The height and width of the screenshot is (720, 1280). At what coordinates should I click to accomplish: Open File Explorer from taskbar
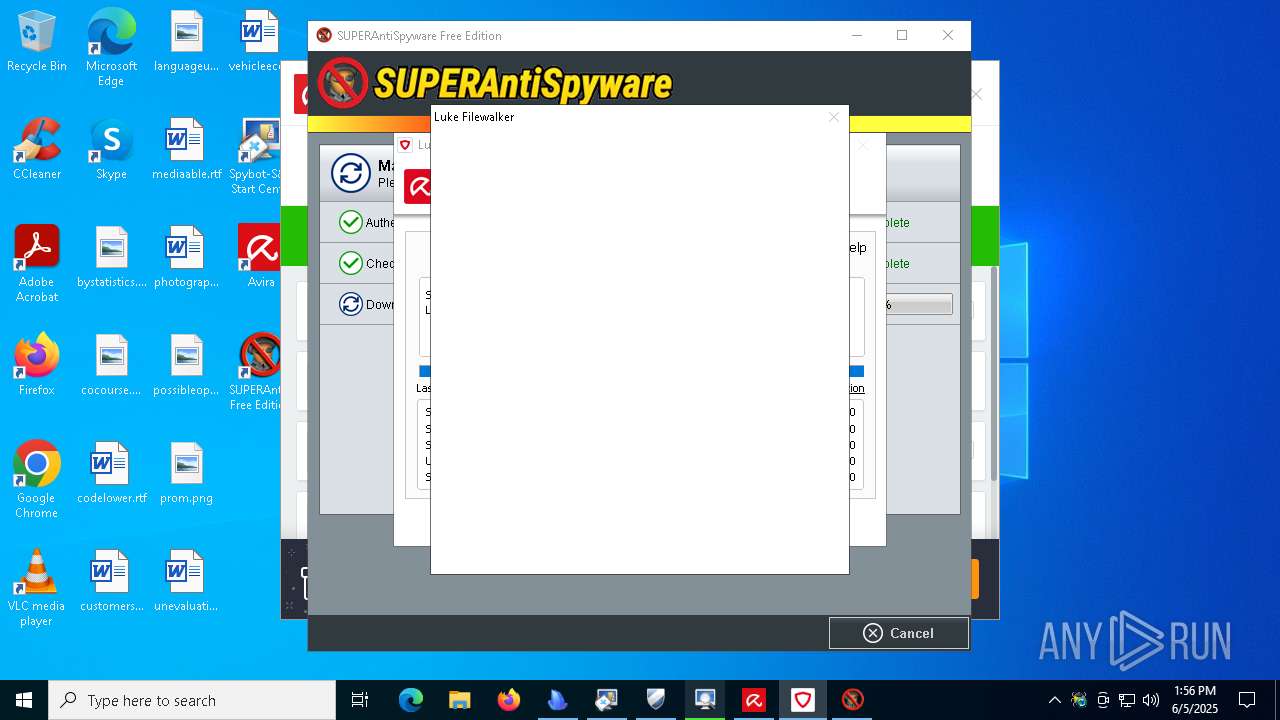click(460, 700)
